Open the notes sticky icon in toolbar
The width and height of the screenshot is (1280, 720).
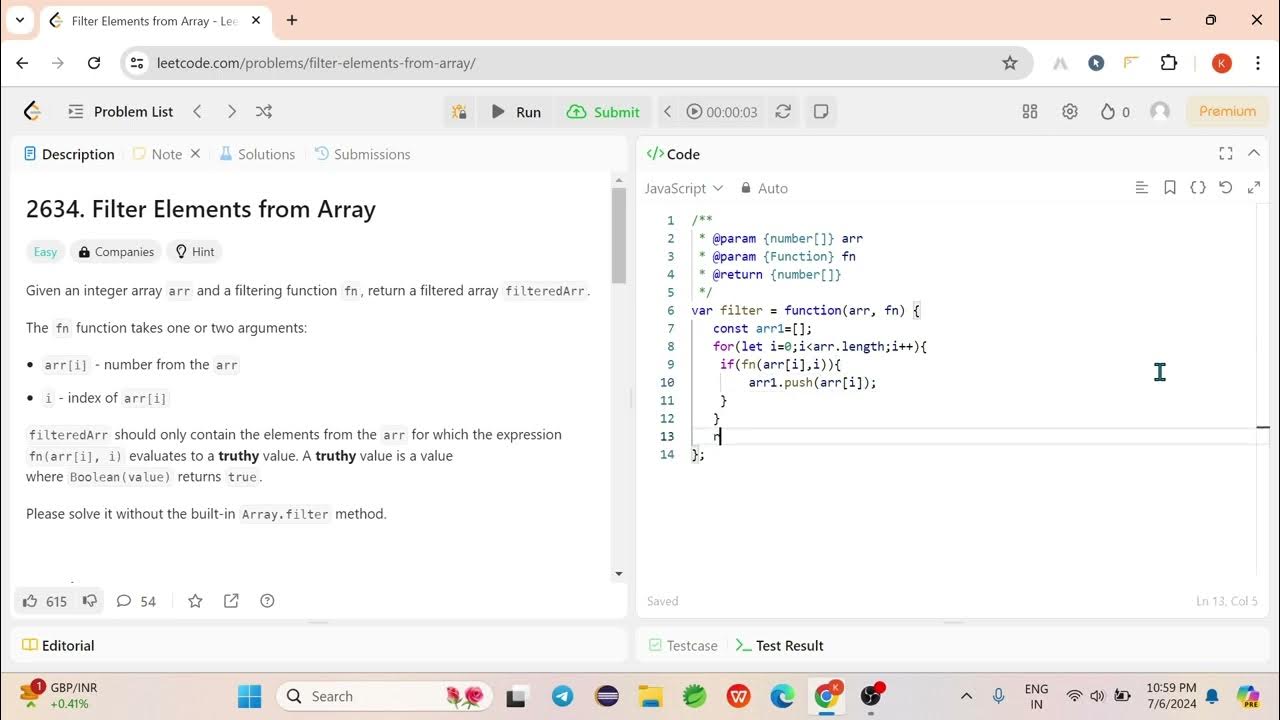(x=821, y=112)
